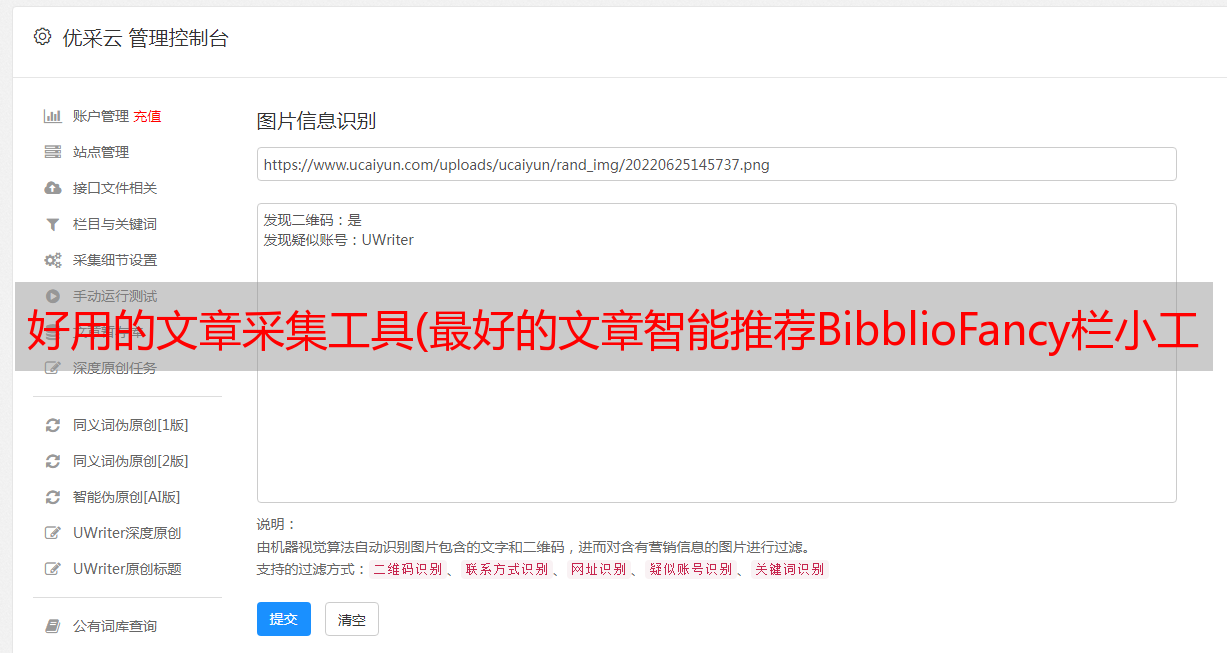Click the edit icon next to UWriter深度原创
This screenshot has height=653, width=1227.
53,533
